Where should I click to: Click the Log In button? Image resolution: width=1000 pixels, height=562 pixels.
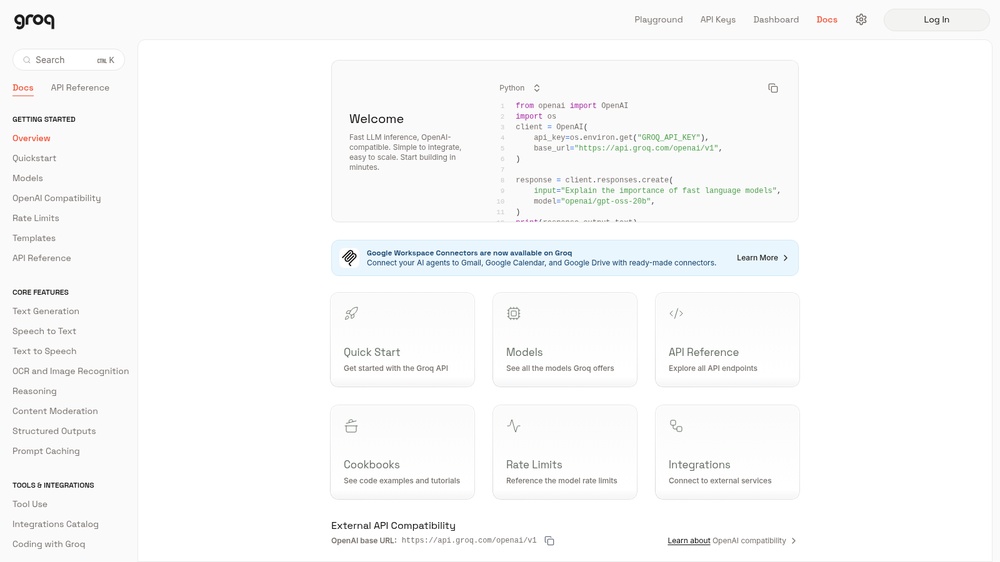[x=936, y=20]
